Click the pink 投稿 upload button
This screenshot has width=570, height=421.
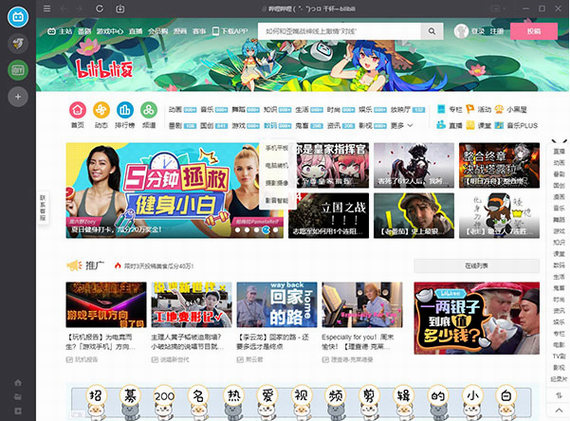pyautogui.click(x=534, y=31)
